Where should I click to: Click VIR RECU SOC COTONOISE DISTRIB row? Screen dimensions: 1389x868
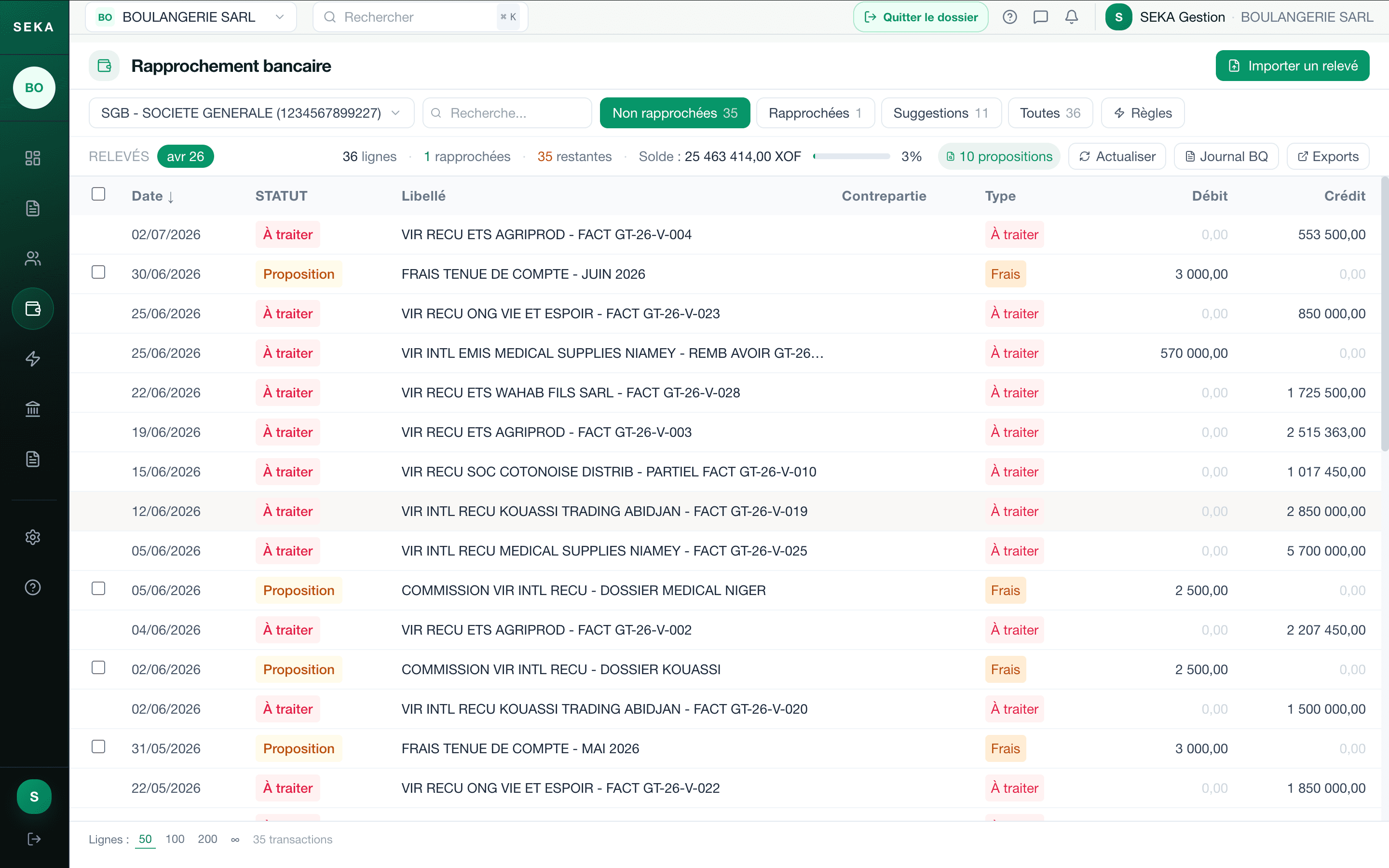pos(725,472)
